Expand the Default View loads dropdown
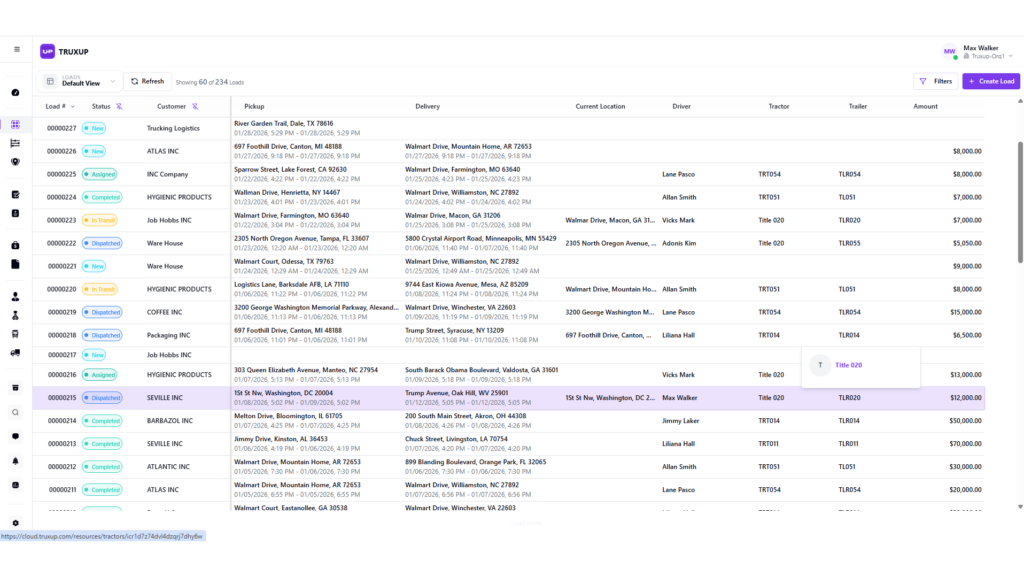Viewport: 1024px width, 576px height. pyautogui.click(x=112, y=81)
